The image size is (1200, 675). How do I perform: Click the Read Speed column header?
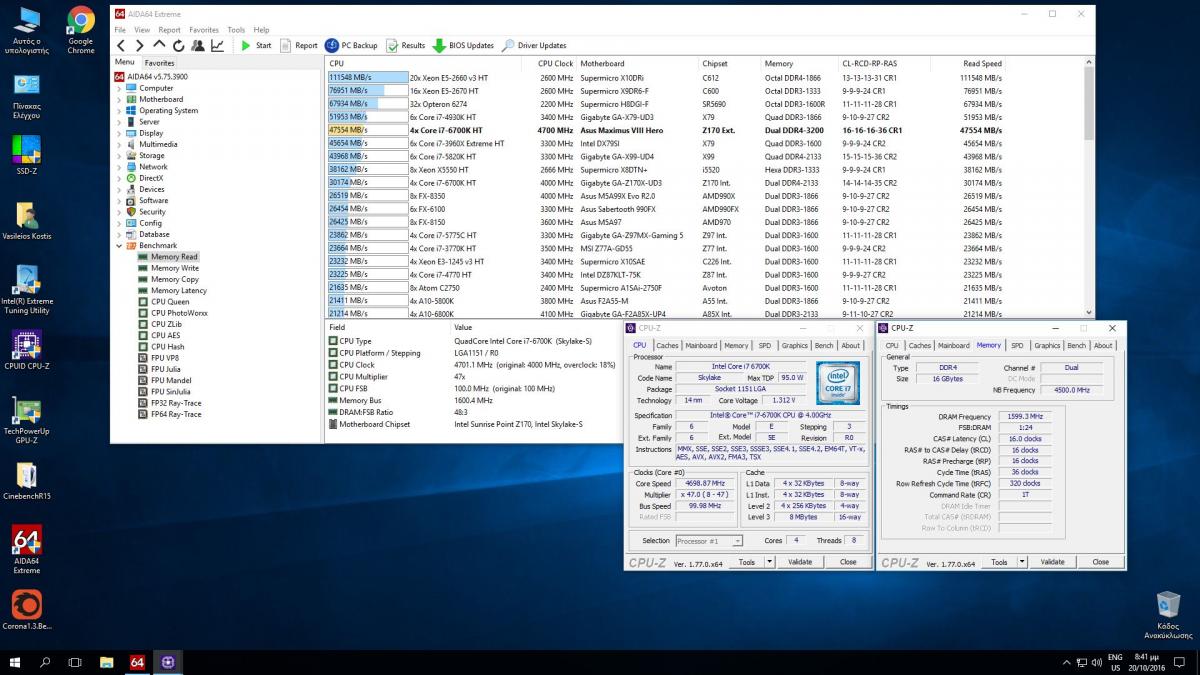point(982,63)
